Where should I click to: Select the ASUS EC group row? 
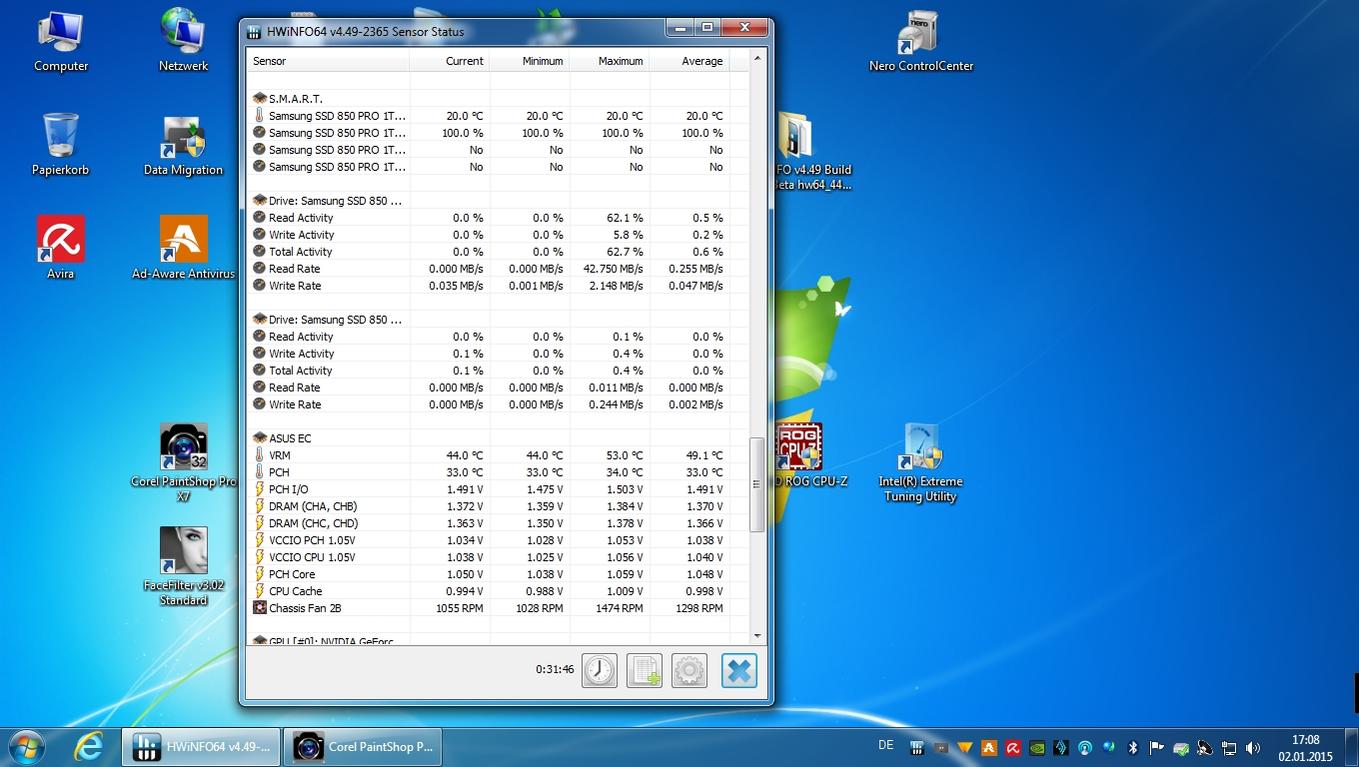(488, 438)
